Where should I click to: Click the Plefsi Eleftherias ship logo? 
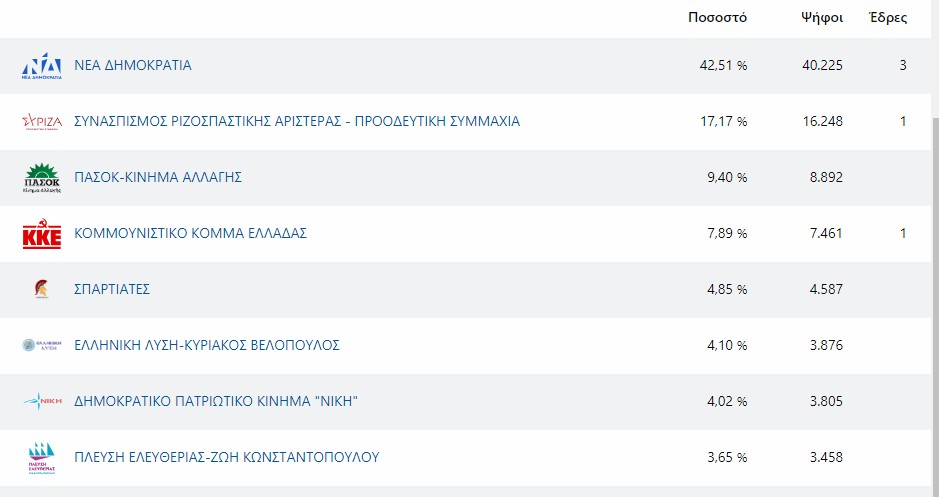click(42, 458)
